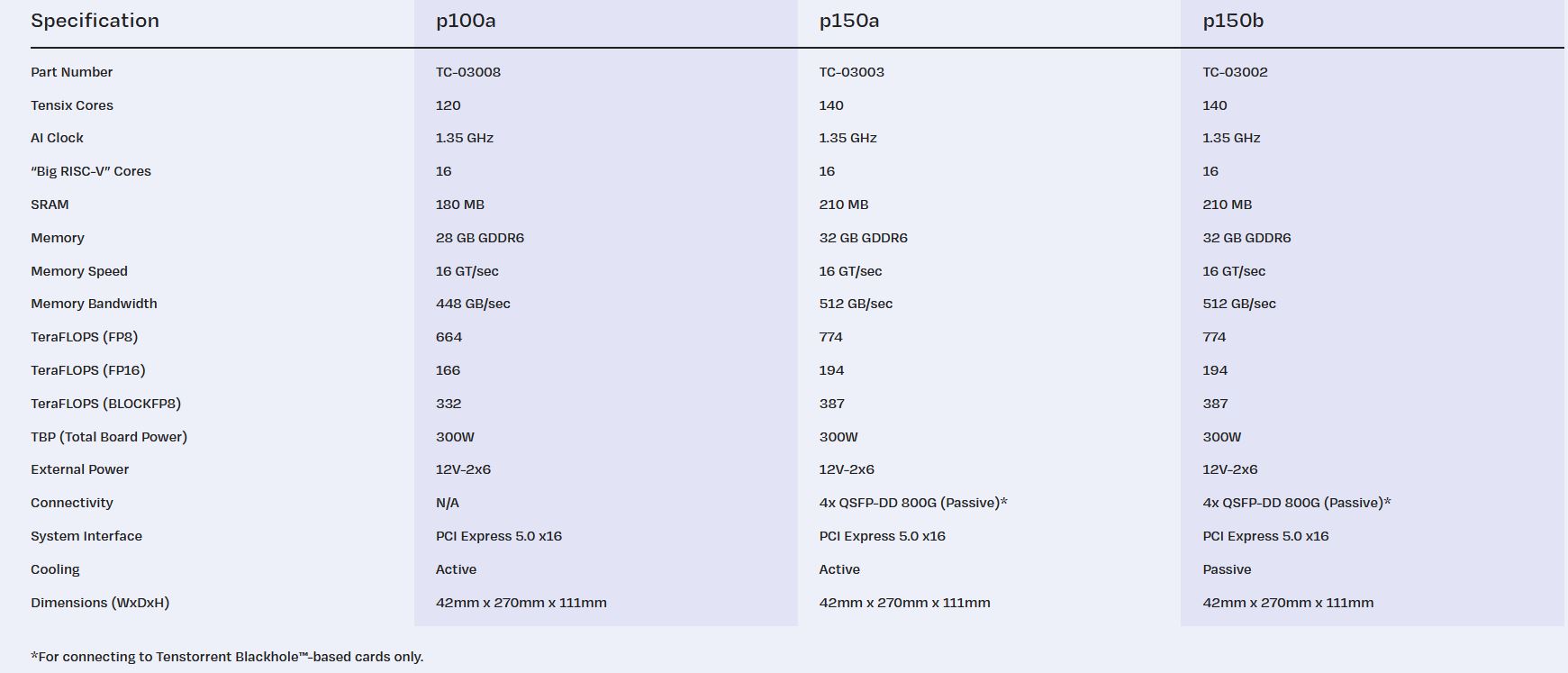The height and width of the screenshot is (673, 1568).
Task: Click the "Big RISC-V" Cores label
Action: [x=91, y=171]
